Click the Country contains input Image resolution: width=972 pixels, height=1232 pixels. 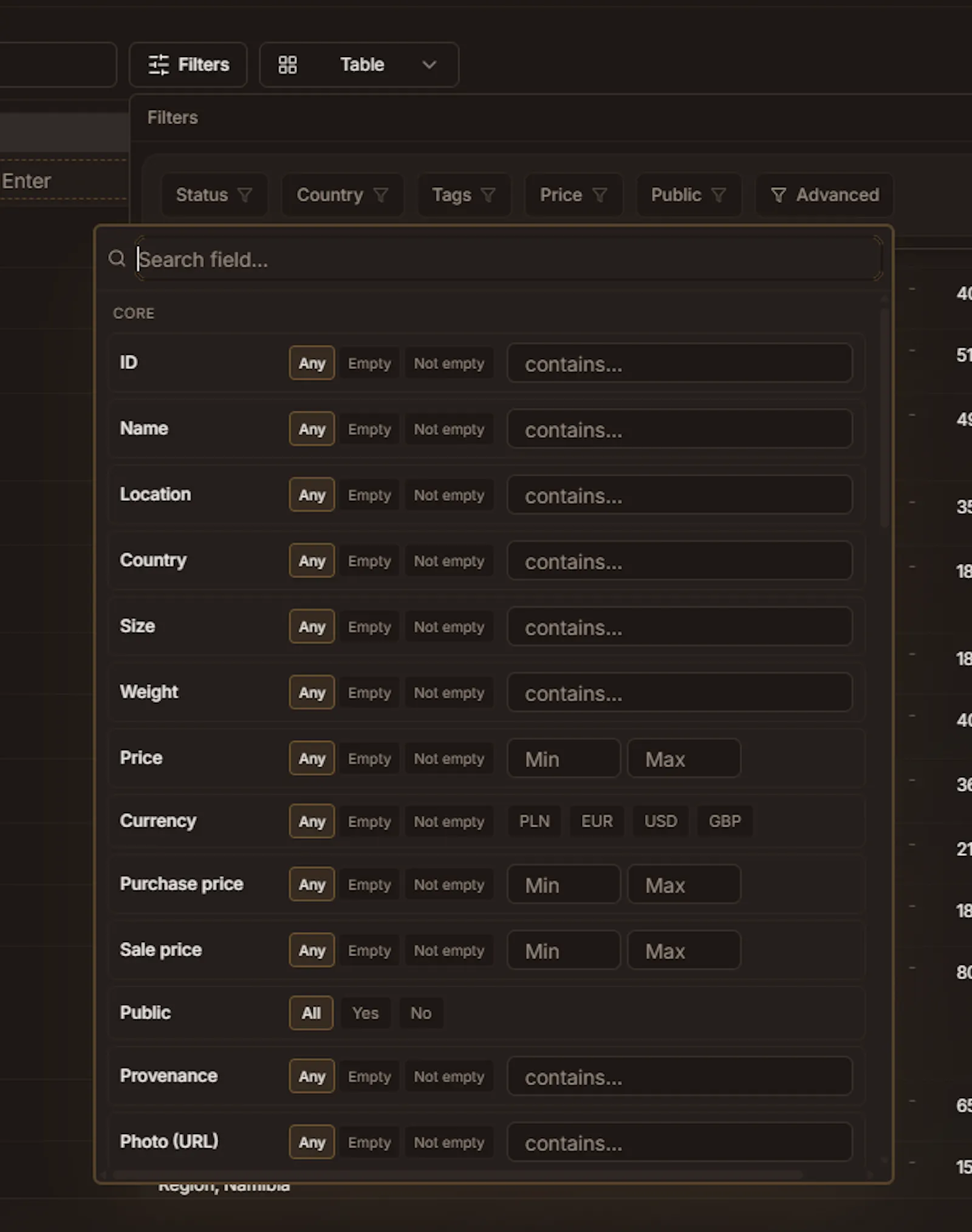[x=680, y=561]
